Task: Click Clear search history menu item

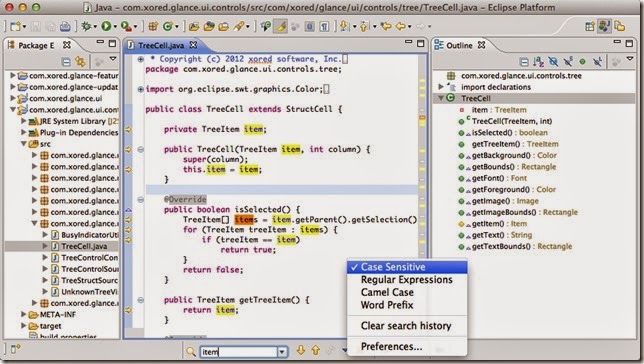Action: (407, 326)
